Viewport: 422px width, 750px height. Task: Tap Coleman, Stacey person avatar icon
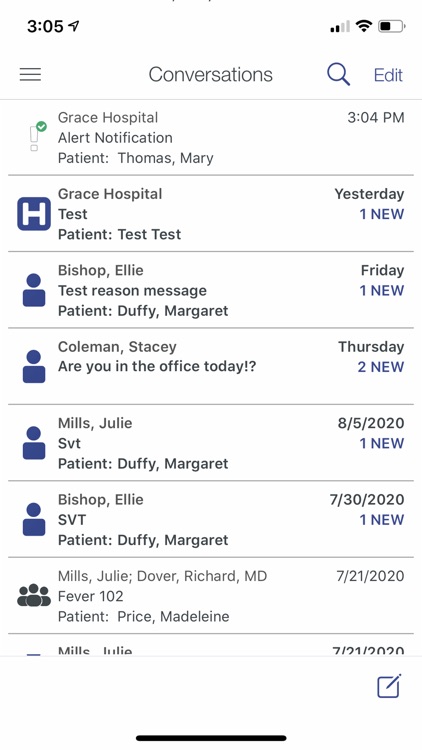(34, 366)
